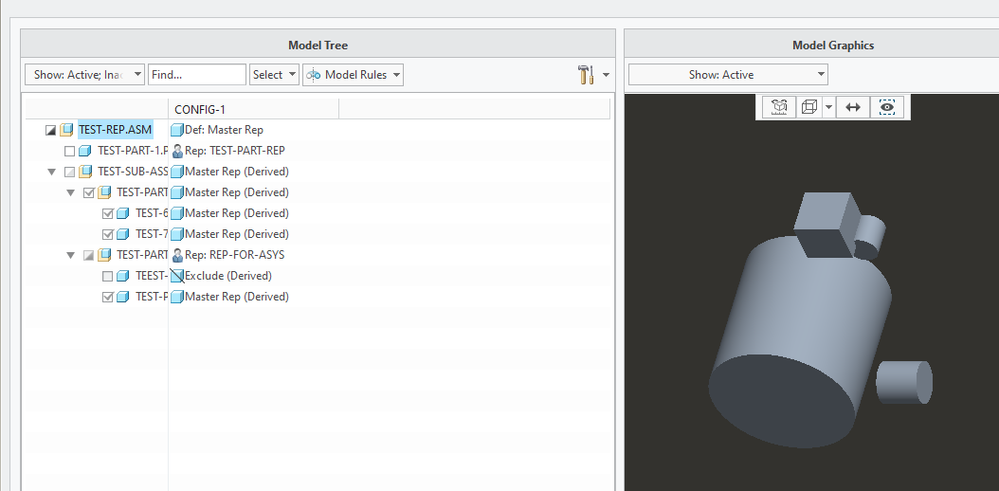Open the Model Rules menu
The width and height of the screenshot is (999, 491).
(x=353, y=75)
